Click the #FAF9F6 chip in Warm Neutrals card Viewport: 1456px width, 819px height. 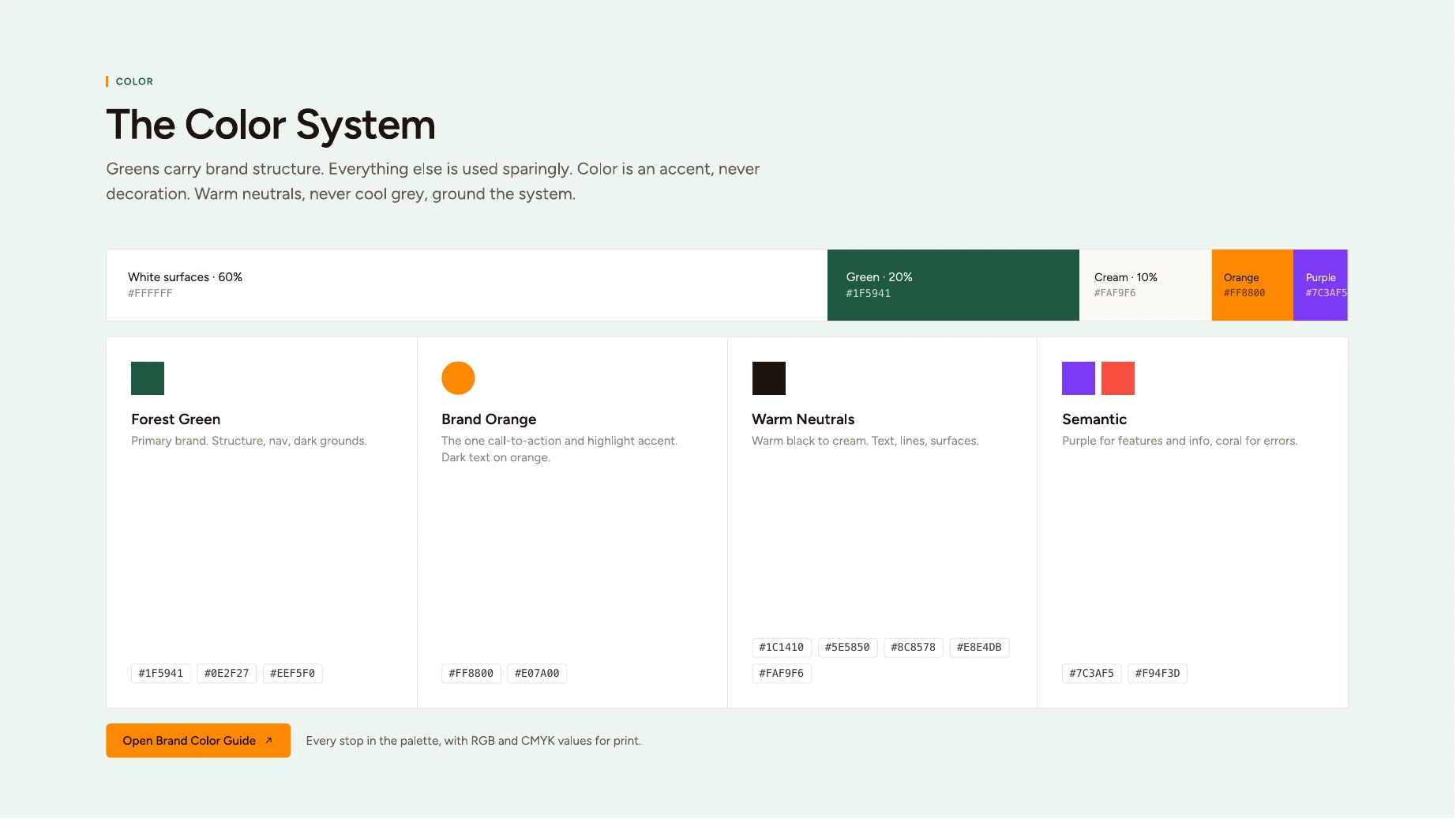782,673
